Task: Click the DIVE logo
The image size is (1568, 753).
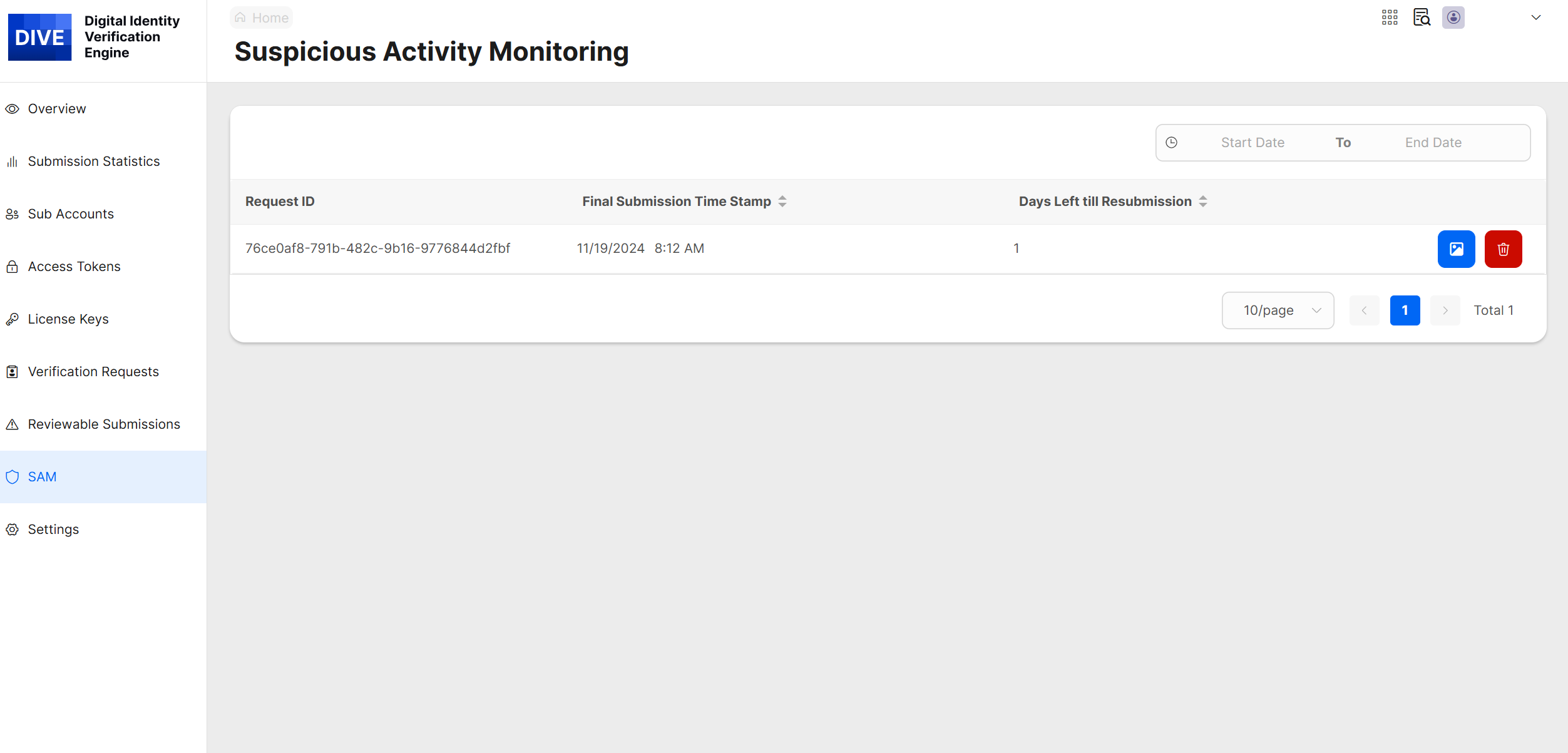Action: (x=40, y=37)
